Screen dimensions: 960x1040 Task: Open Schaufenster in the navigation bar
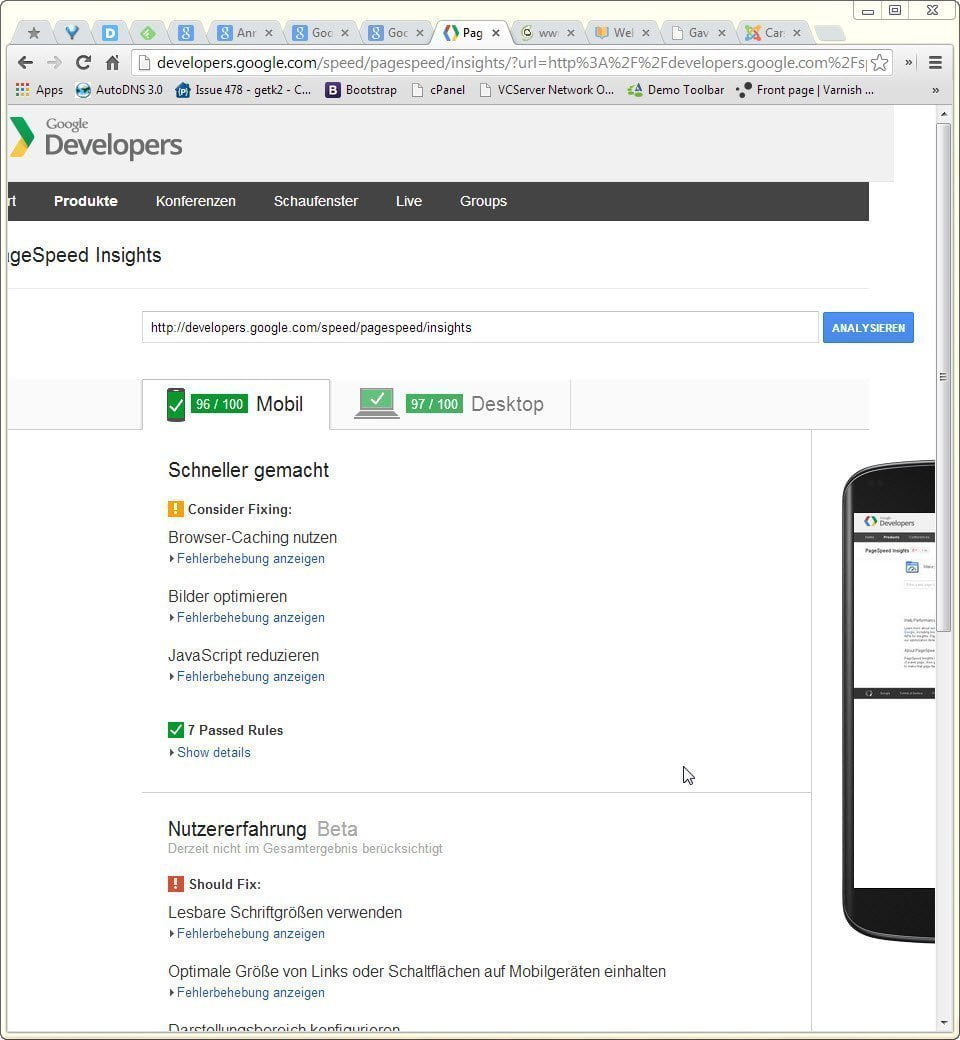click(x=316, y=201)
